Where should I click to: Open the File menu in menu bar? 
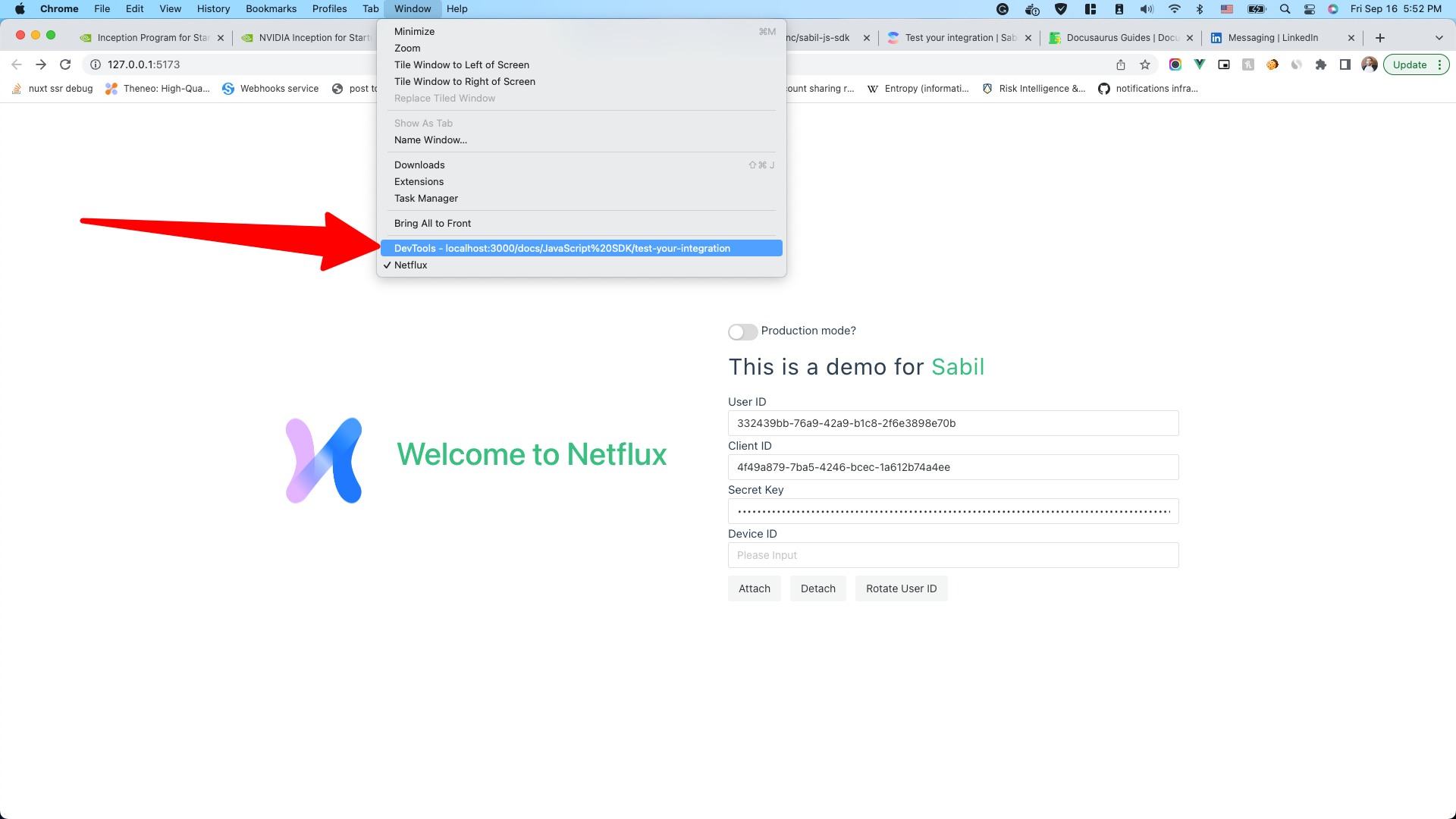pyautogui.click(x=102, y=9)
